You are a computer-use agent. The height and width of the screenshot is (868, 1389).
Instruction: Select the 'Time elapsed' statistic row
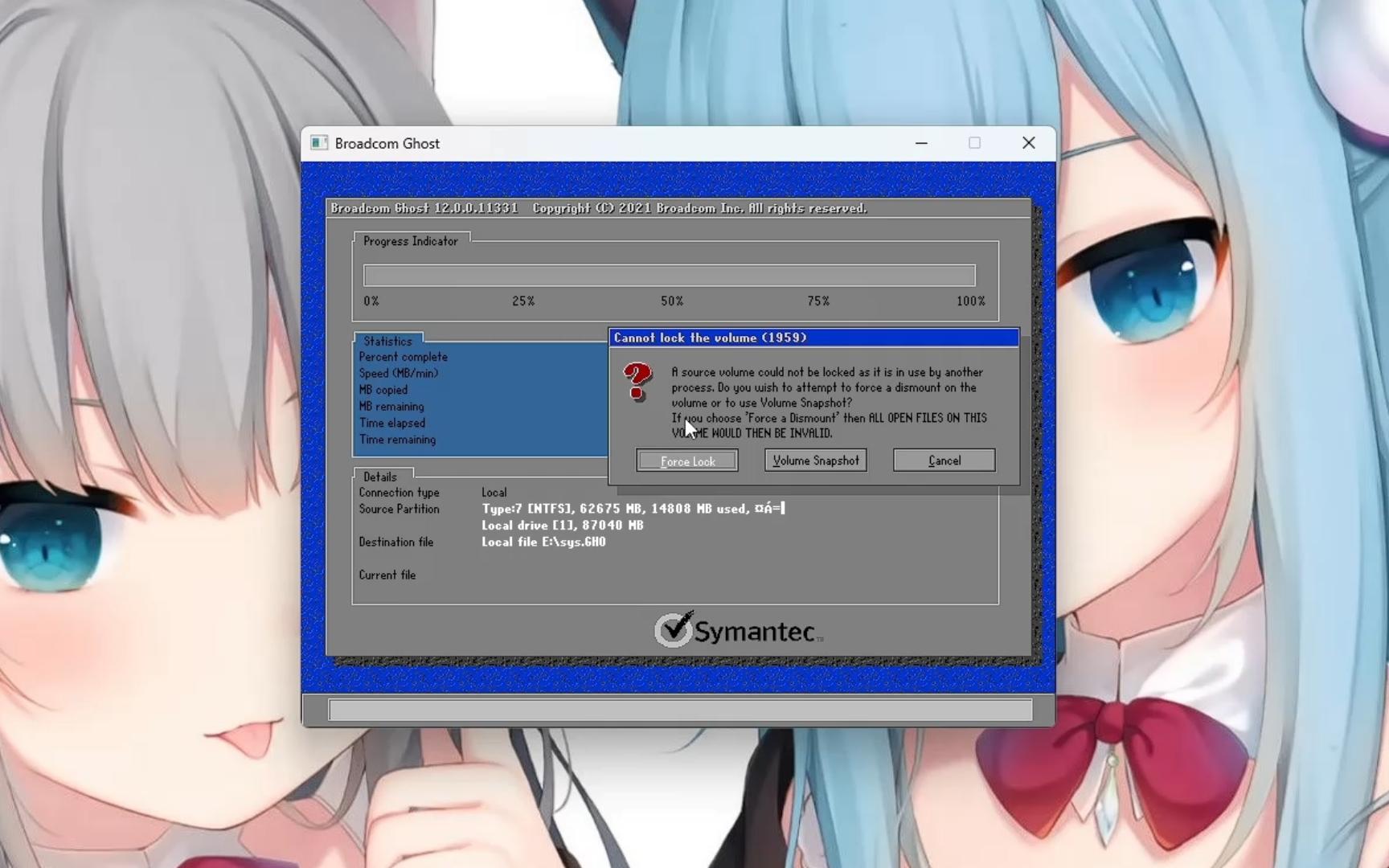pyautogui.click(x=392, y=423)
